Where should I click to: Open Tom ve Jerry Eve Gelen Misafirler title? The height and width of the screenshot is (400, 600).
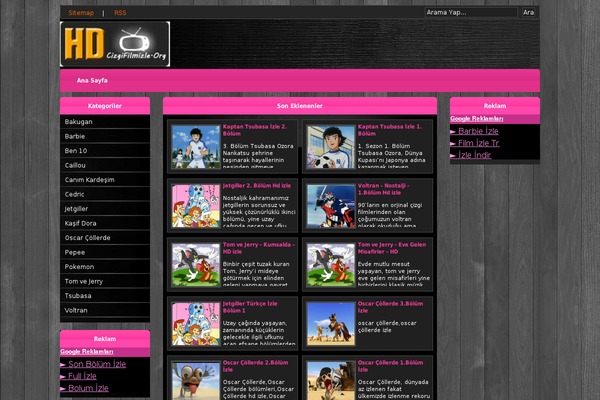pyautogui.click(x=392, y=248)
